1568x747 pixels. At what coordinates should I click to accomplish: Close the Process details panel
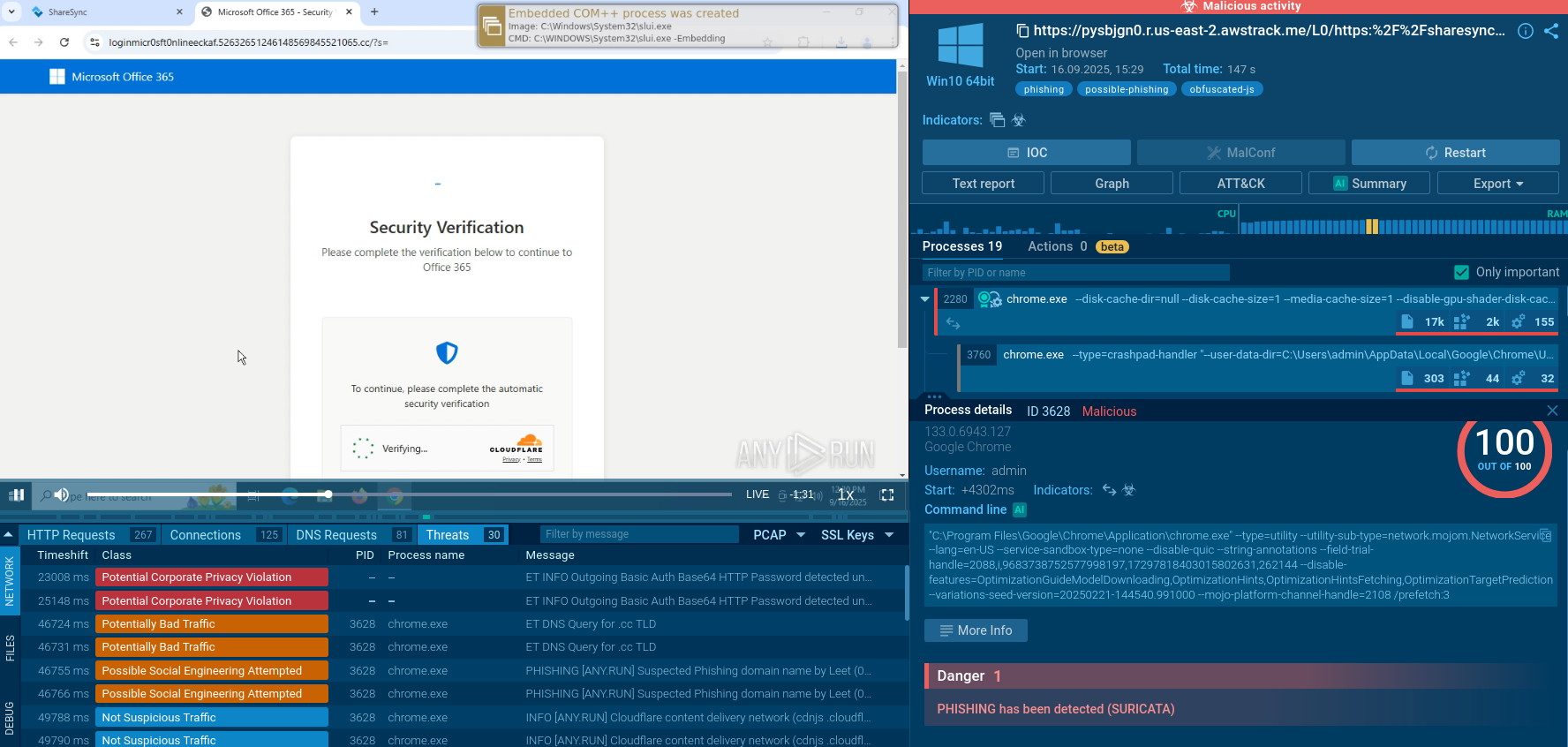click(x=1552, y=411)
